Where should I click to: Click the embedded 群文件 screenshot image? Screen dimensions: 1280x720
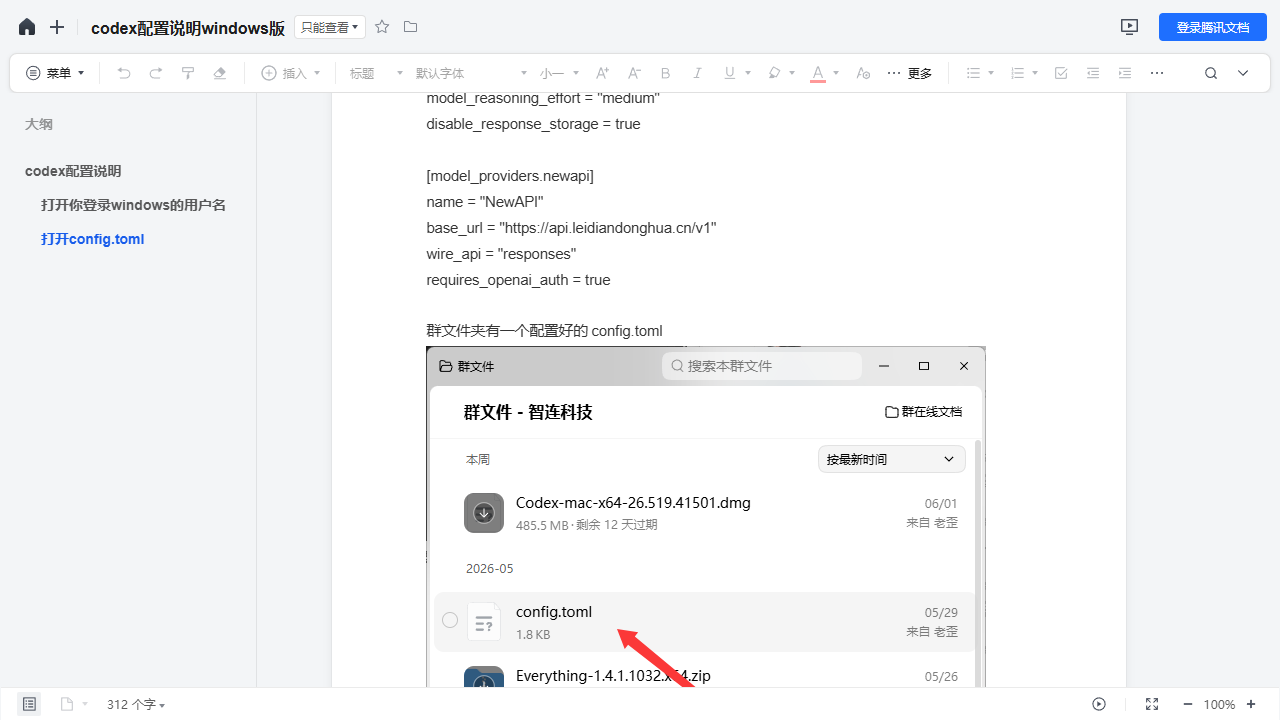[706, 516]
